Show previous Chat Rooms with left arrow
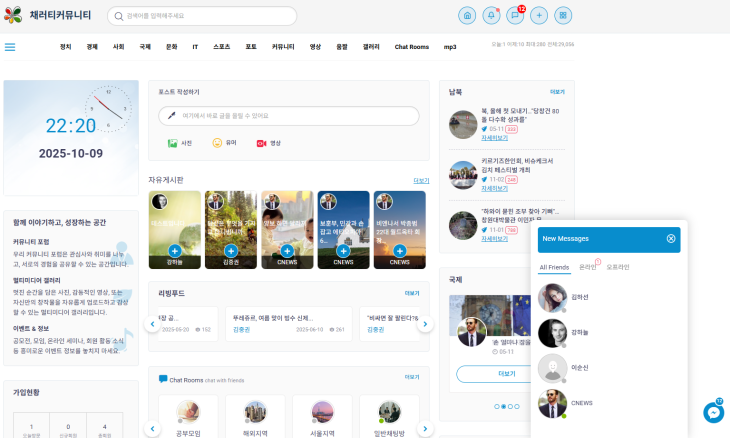This screenshot has height=438, width=730. click(153, 429)
